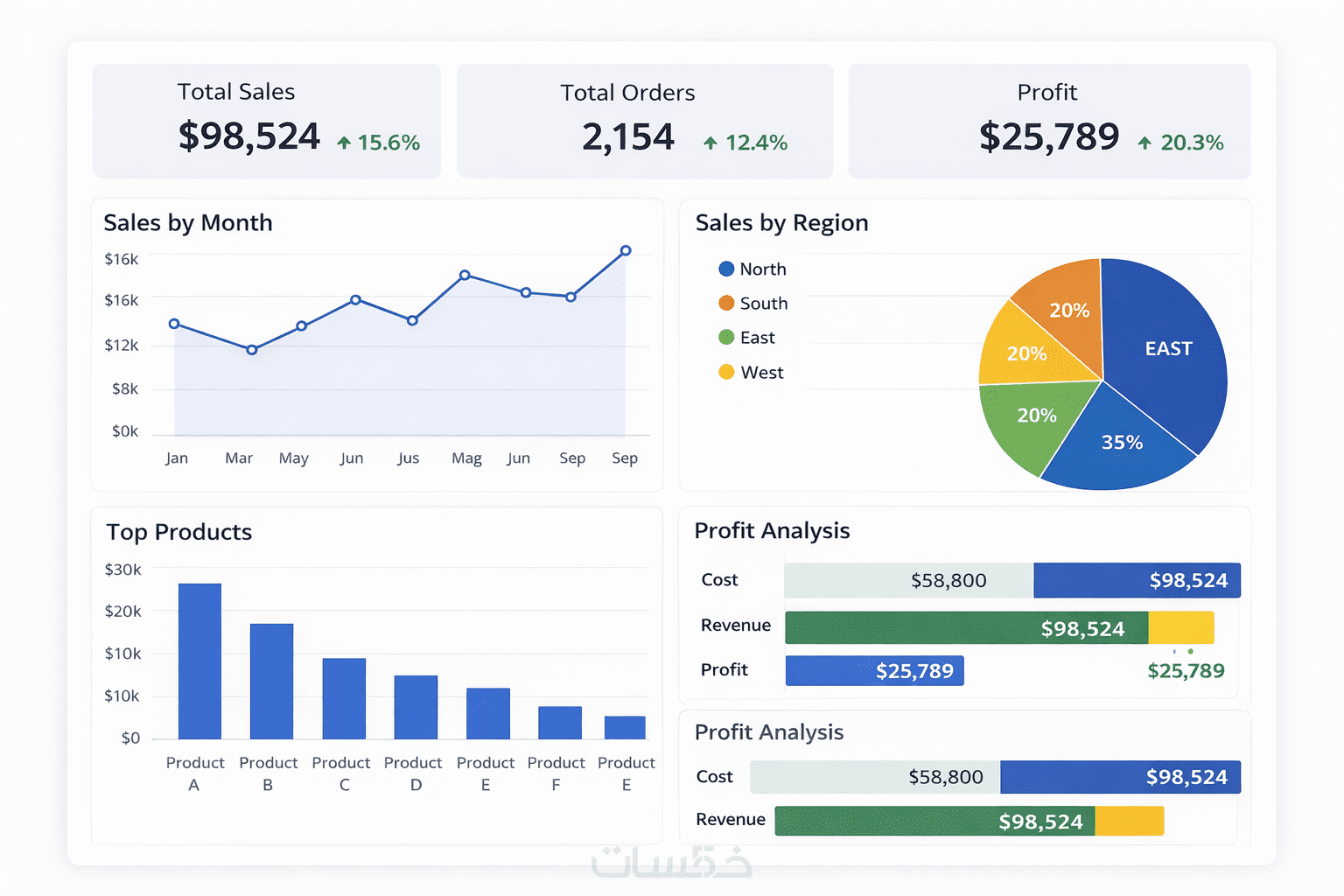Toggle the East legend green dot
1344x896 pixels.
[726, 337]
